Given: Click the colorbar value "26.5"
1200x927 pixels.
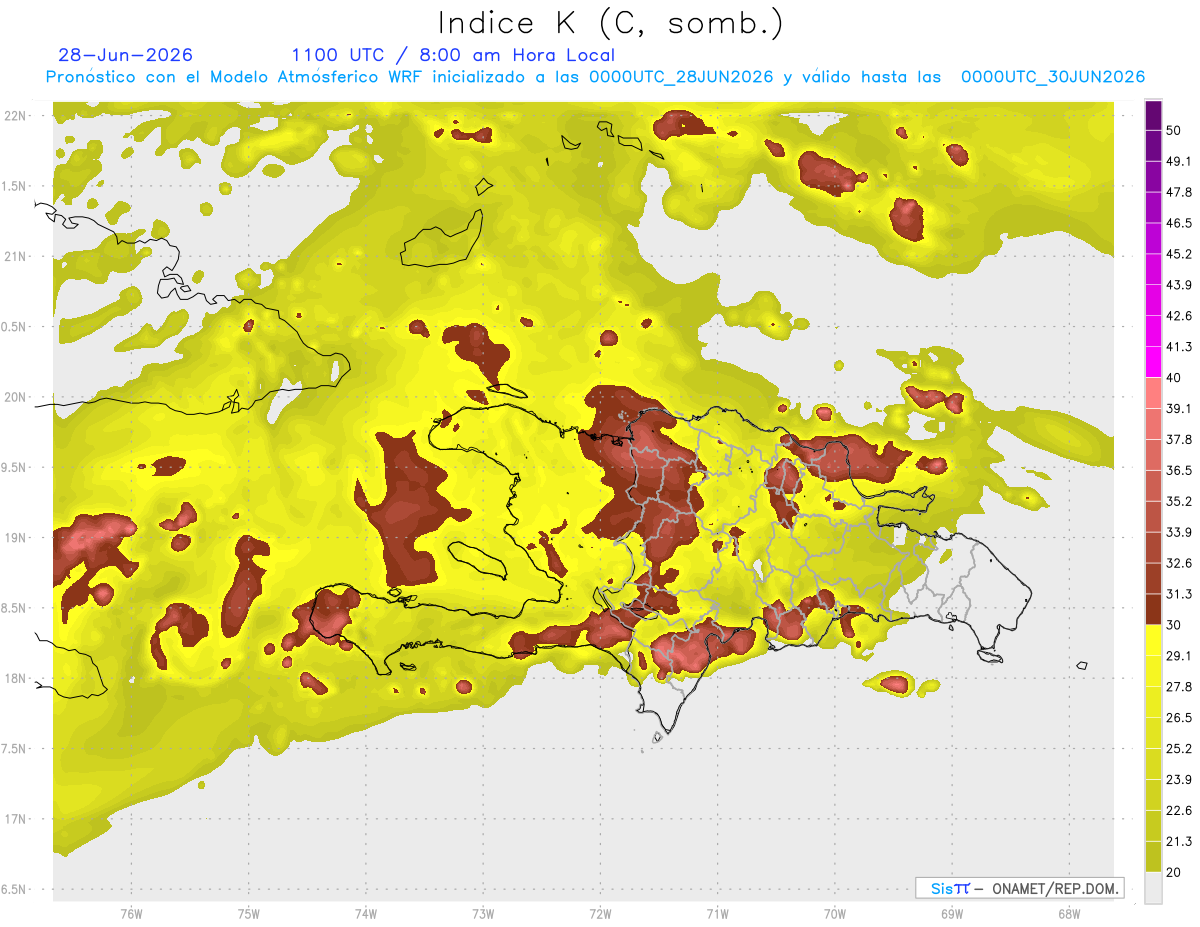Looking at the screenshot, I should [x=1179, y=717].
